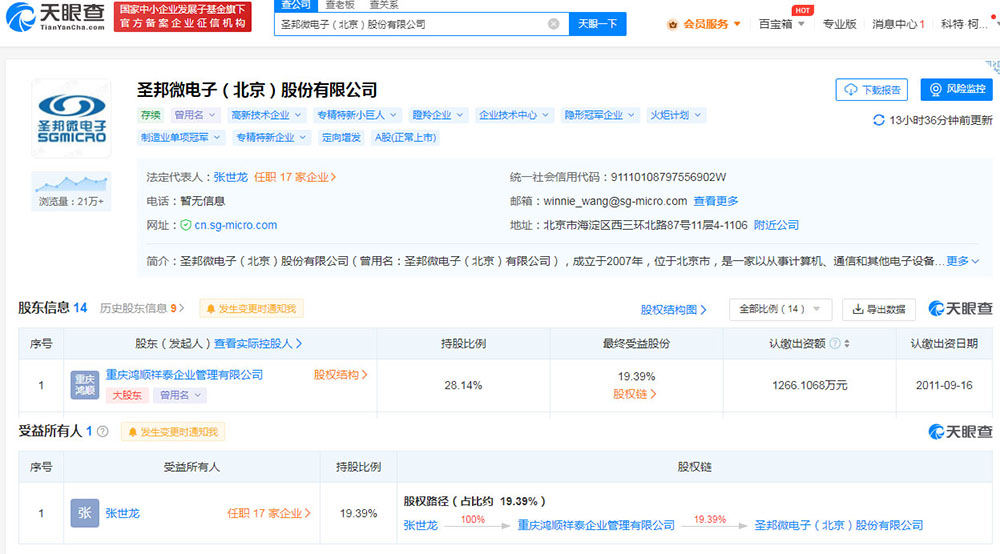
Task: Click the 重庆鸿顺 shareholder avatar icon
Action: [x=84, y=385]
